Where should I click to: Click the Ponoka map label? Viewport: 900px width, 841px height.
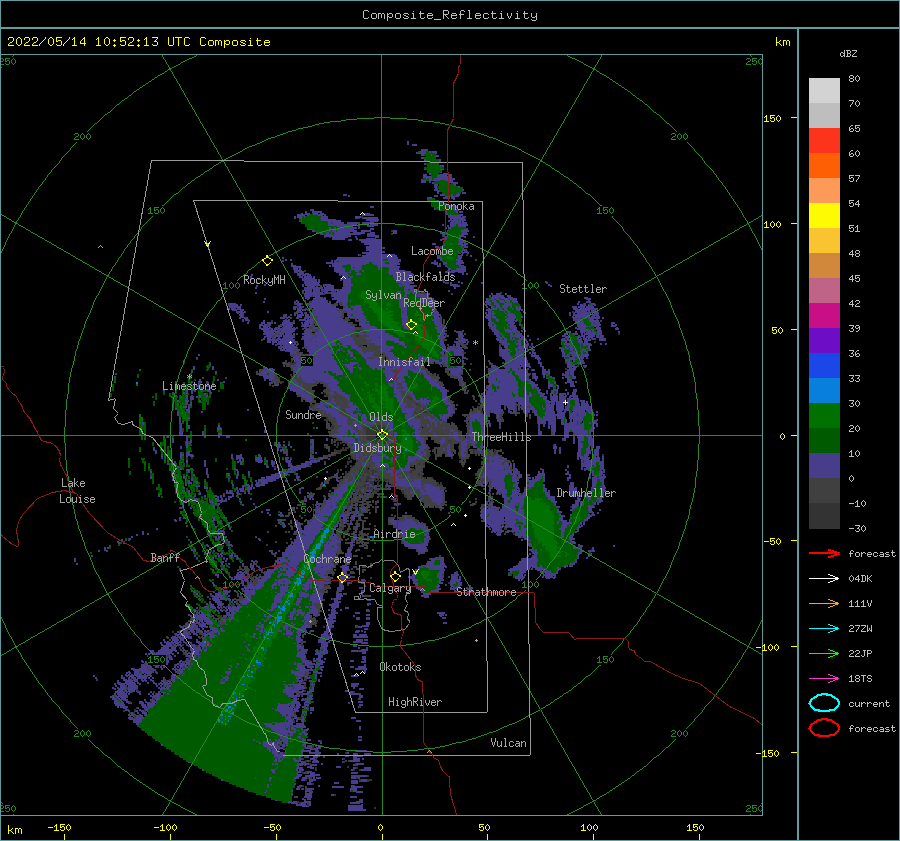(456, 206)
